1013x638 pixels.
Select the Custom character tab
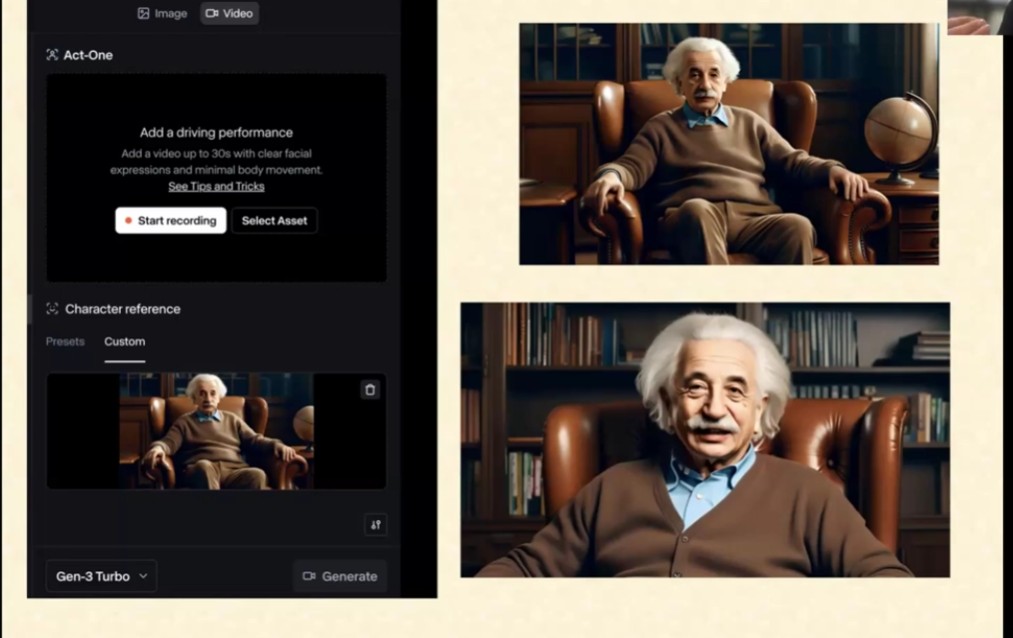pos(125,342)
